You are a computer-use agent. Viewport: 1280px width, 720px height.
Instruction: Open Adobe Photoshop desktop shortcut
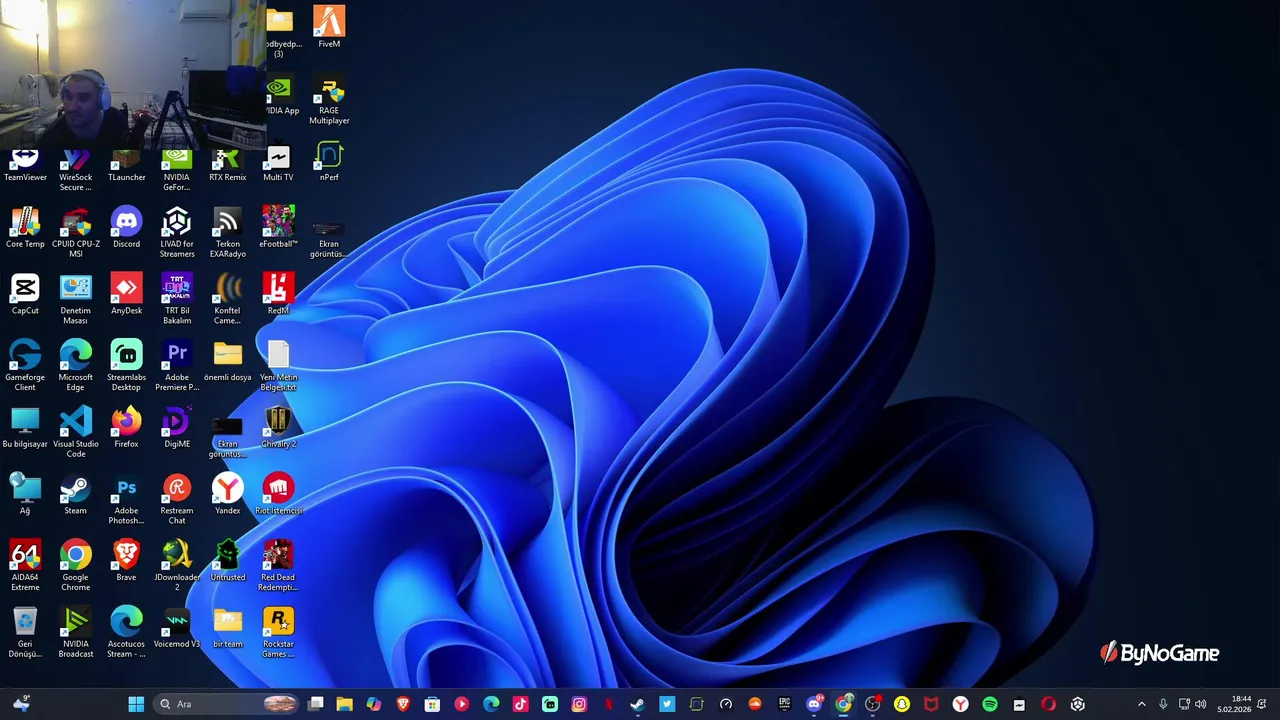click(x=126, y=499)
